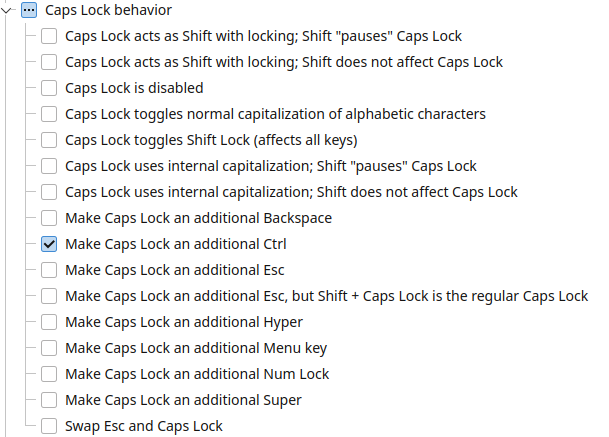Check Make Caps Lock an additional Menu key

[x=49, y=349]
